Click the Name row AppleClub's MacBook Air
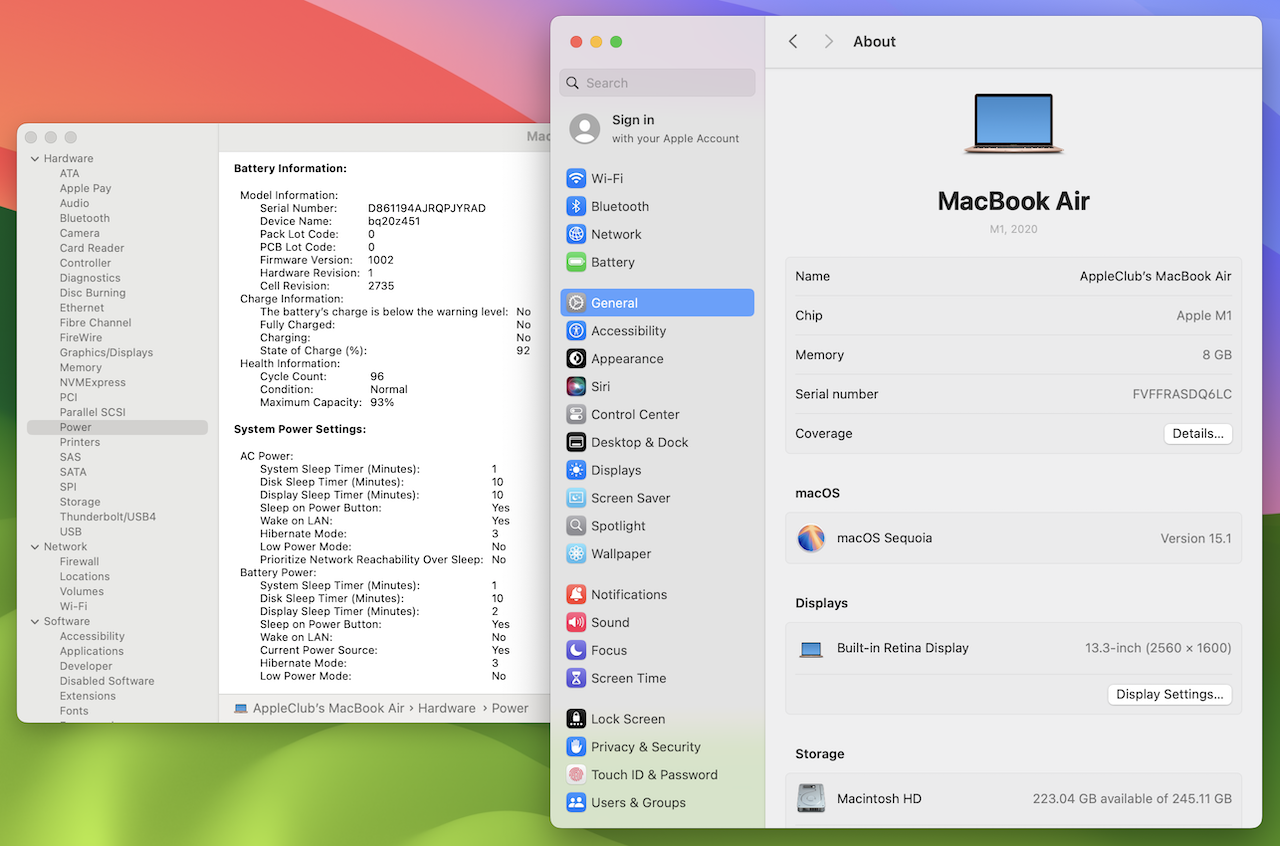The image size is (1280, 846). tap(1013, 276)
